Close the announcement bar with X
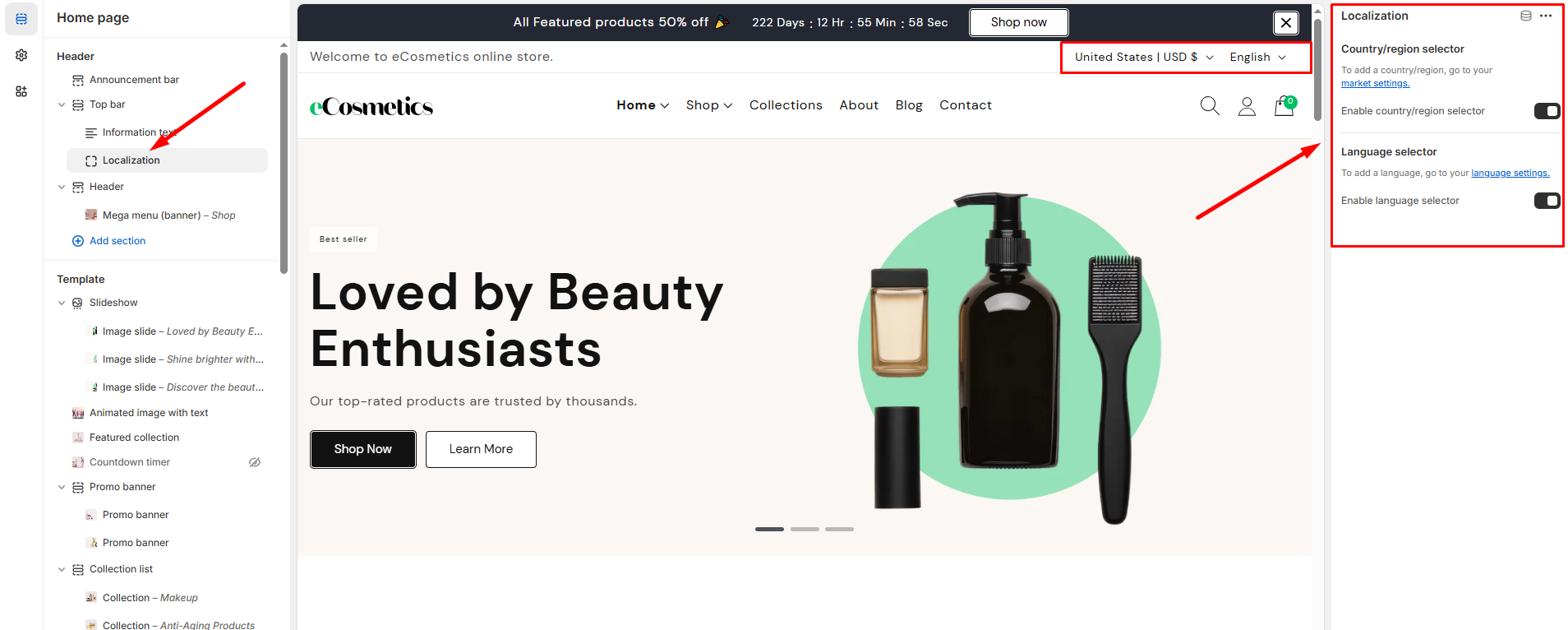This screenshot has width=1568, height=630. point(1286,23)
